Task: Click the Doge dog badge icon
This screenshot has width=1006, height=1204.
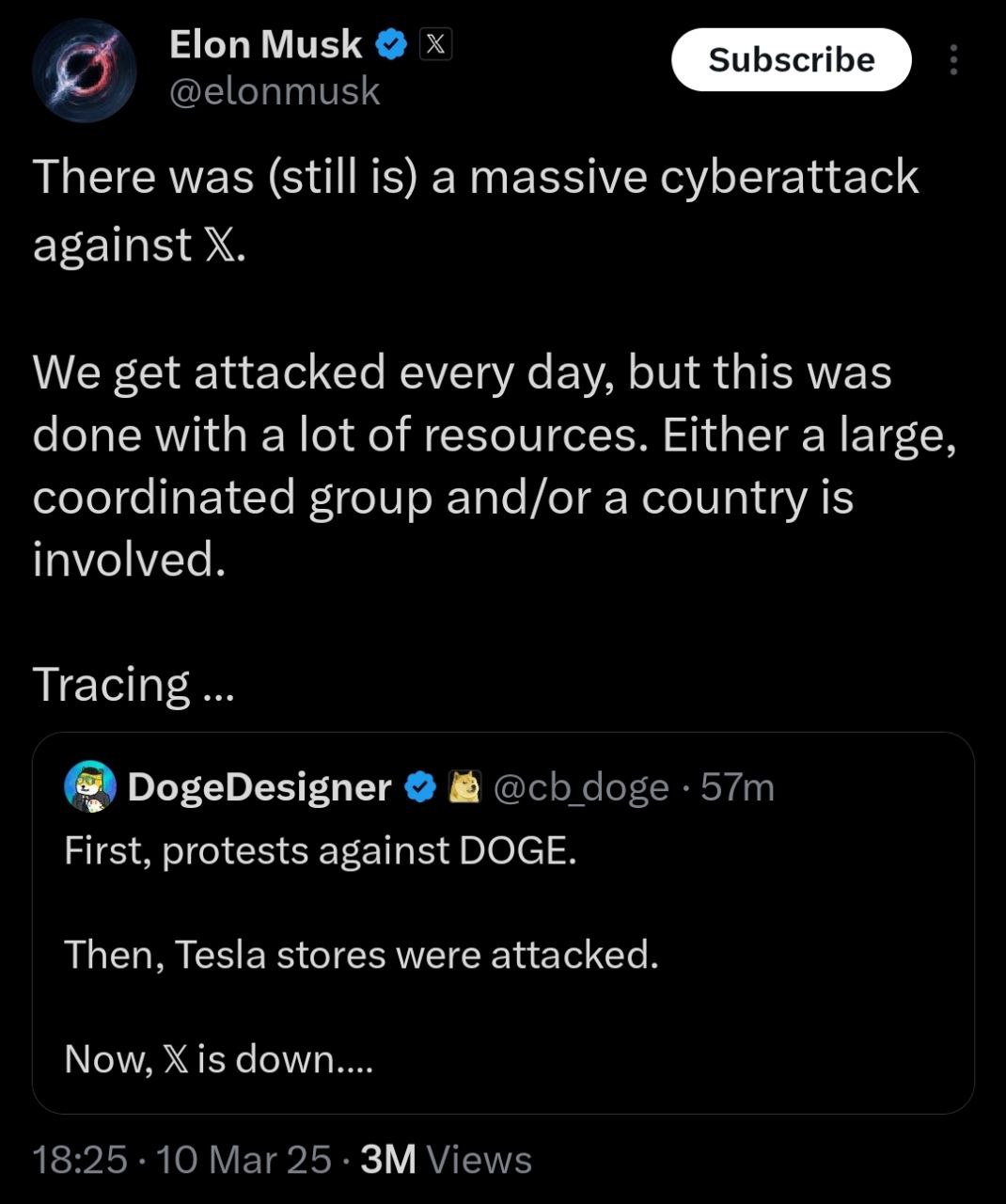Action: (464, 787)
